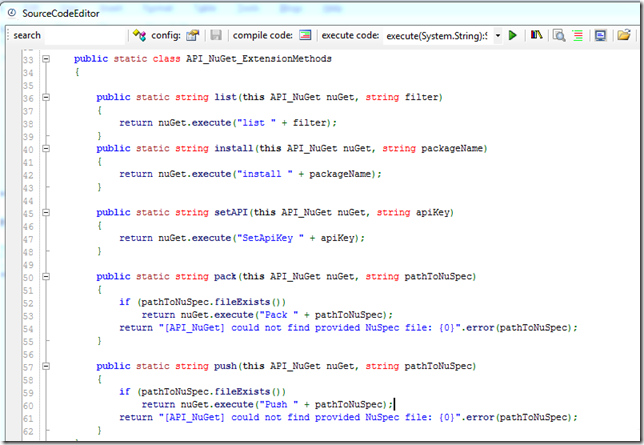
Task: Click the "Pack " string literal on line 53
Action: pyautogui.click(x=279, y=315)
